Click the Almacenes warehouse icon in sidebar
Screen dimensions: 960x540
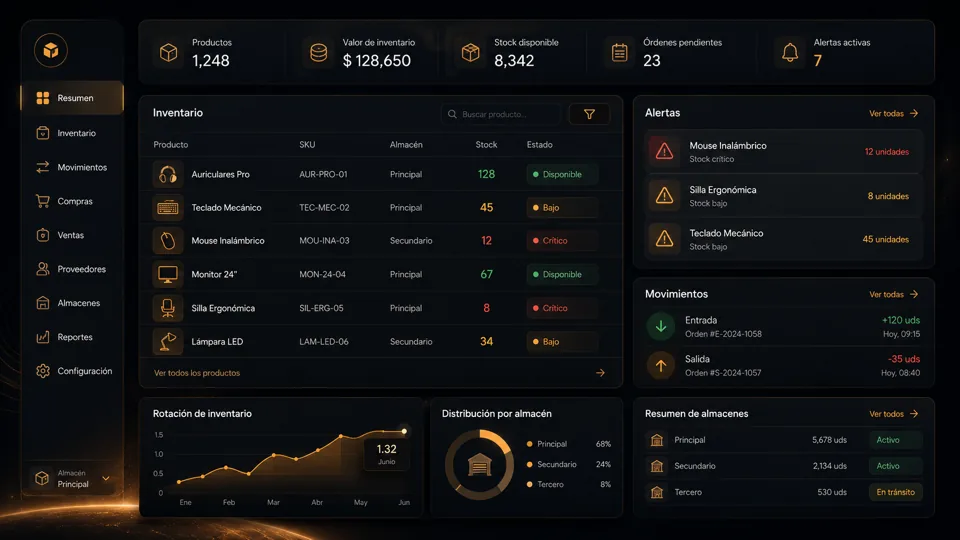coord(43,302)
